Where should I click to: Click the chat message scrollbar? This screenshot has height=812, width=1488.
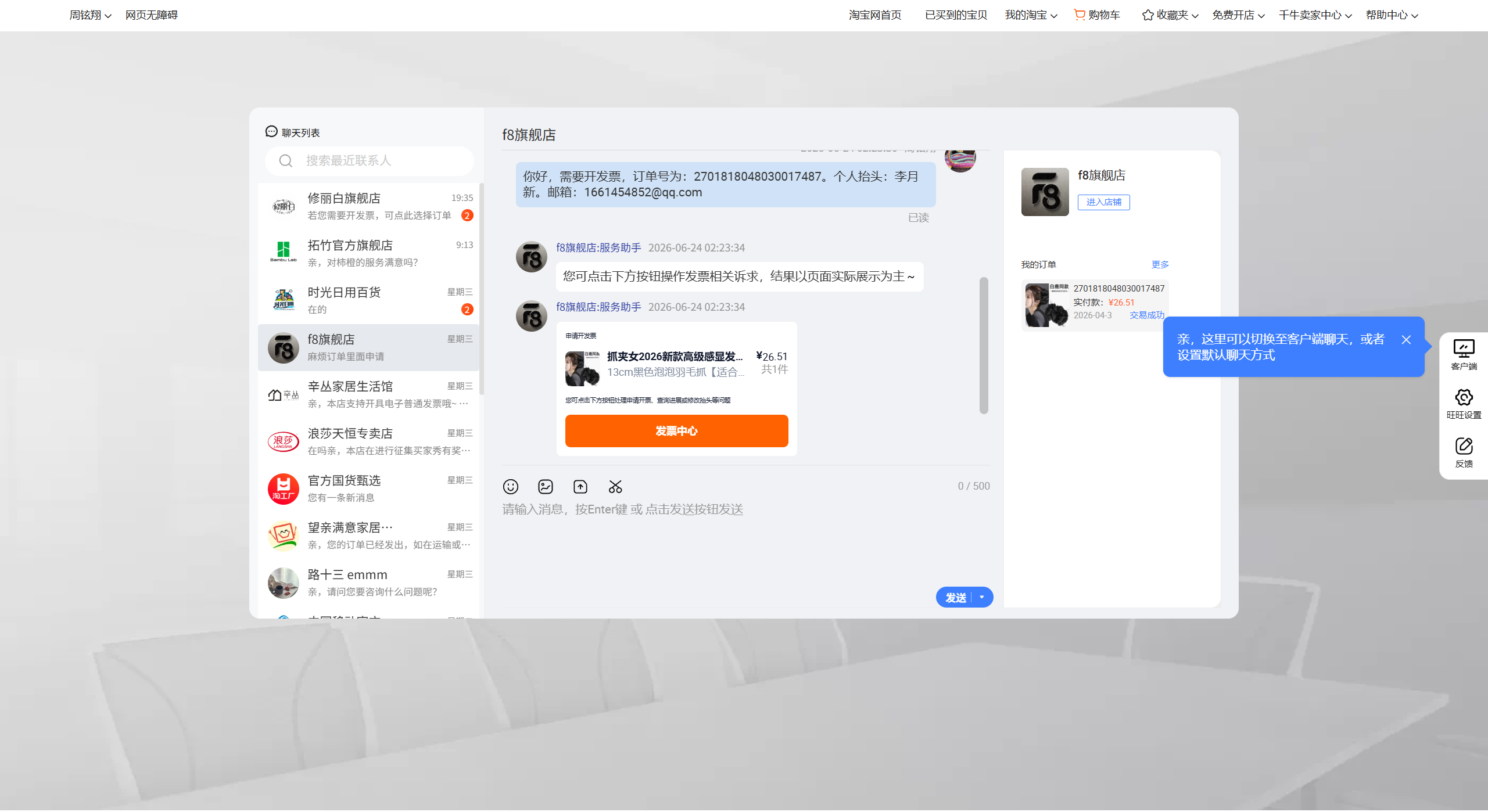pyautogui.click(x=984, y=346)
